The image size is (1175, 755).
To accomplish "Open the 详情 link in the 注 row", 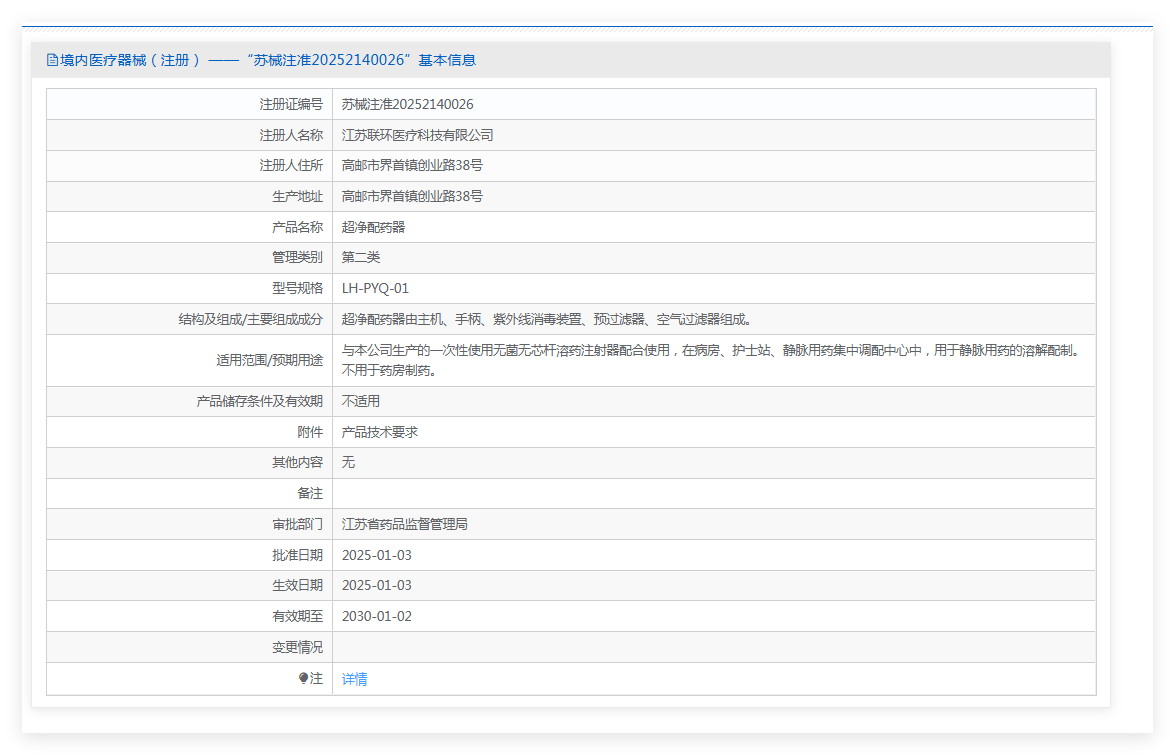I will pyautogui.click(x=354, y=679).
